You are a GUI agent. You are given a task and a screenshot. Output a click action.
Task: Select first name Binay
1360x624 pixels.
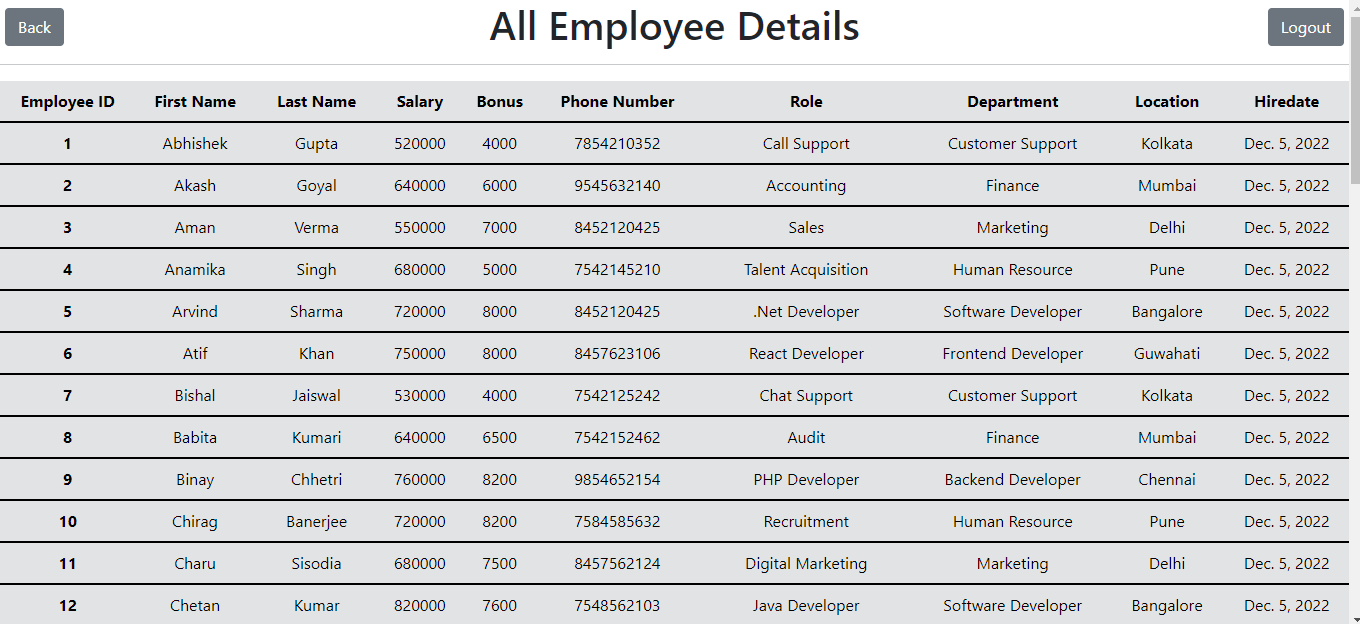coord(195,480)
